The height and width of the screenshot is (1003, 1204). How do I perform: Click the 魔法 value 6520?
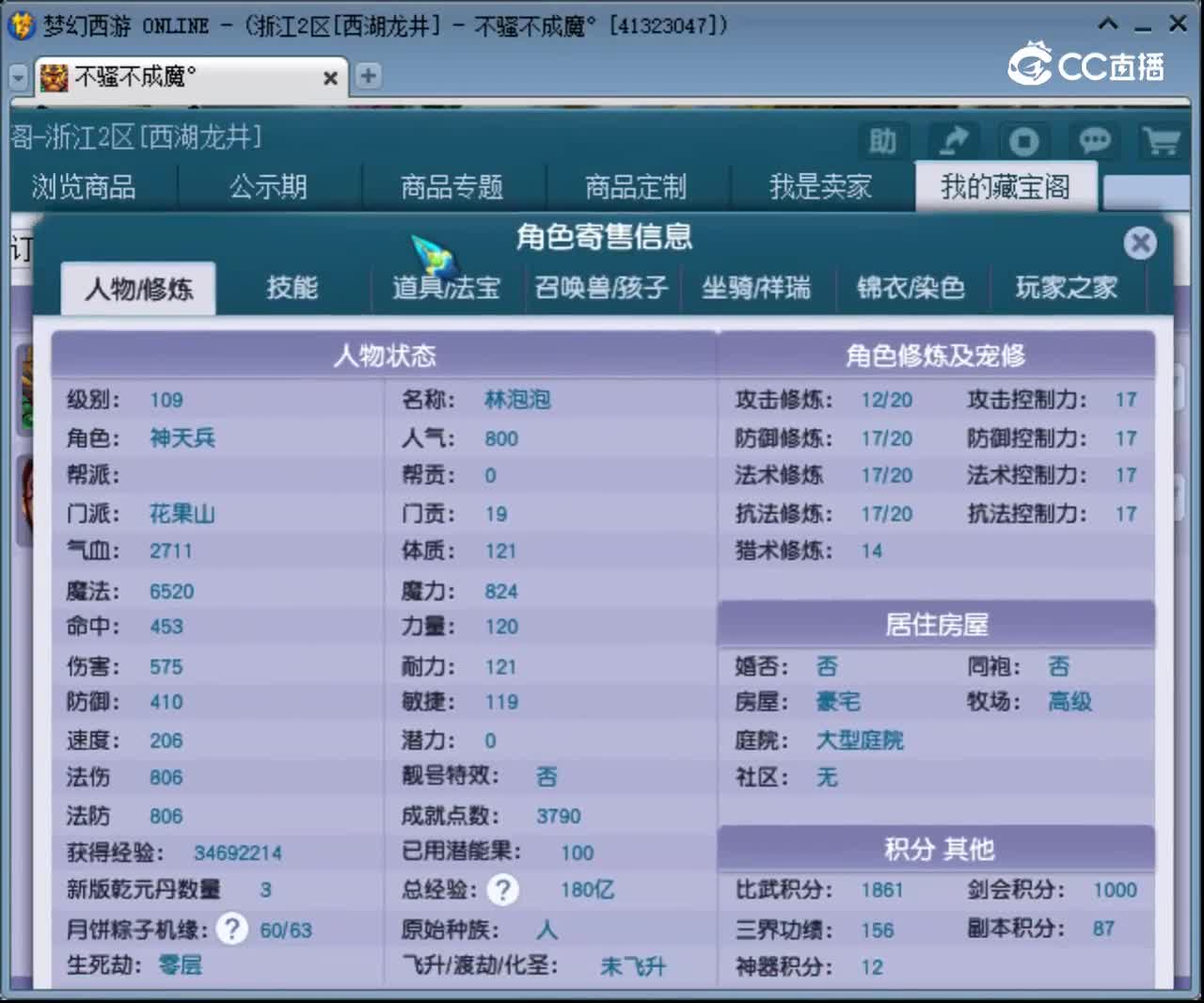click(x=171, y=591)
